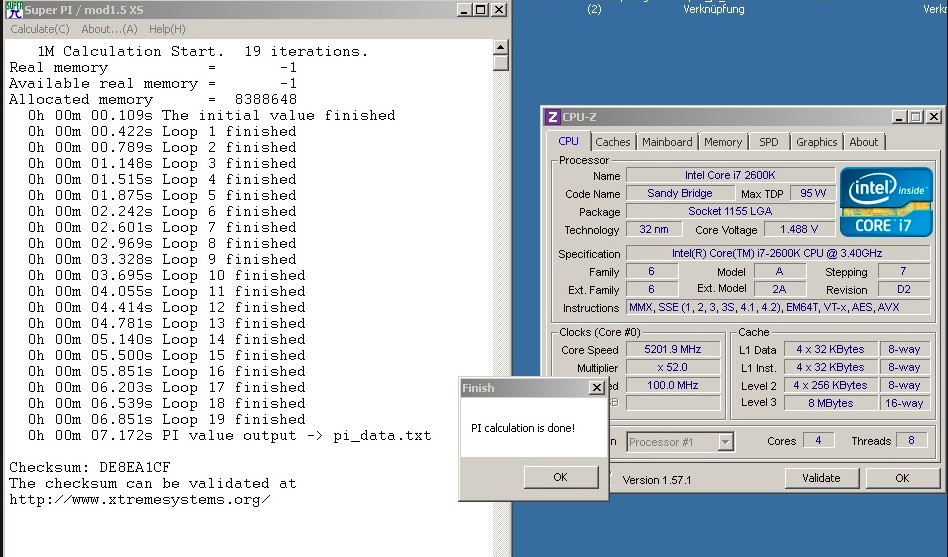
Task: Click the Level 2 value '4 x 256 KBytes'
Action: pyautogui.click(x=831, y=385)
